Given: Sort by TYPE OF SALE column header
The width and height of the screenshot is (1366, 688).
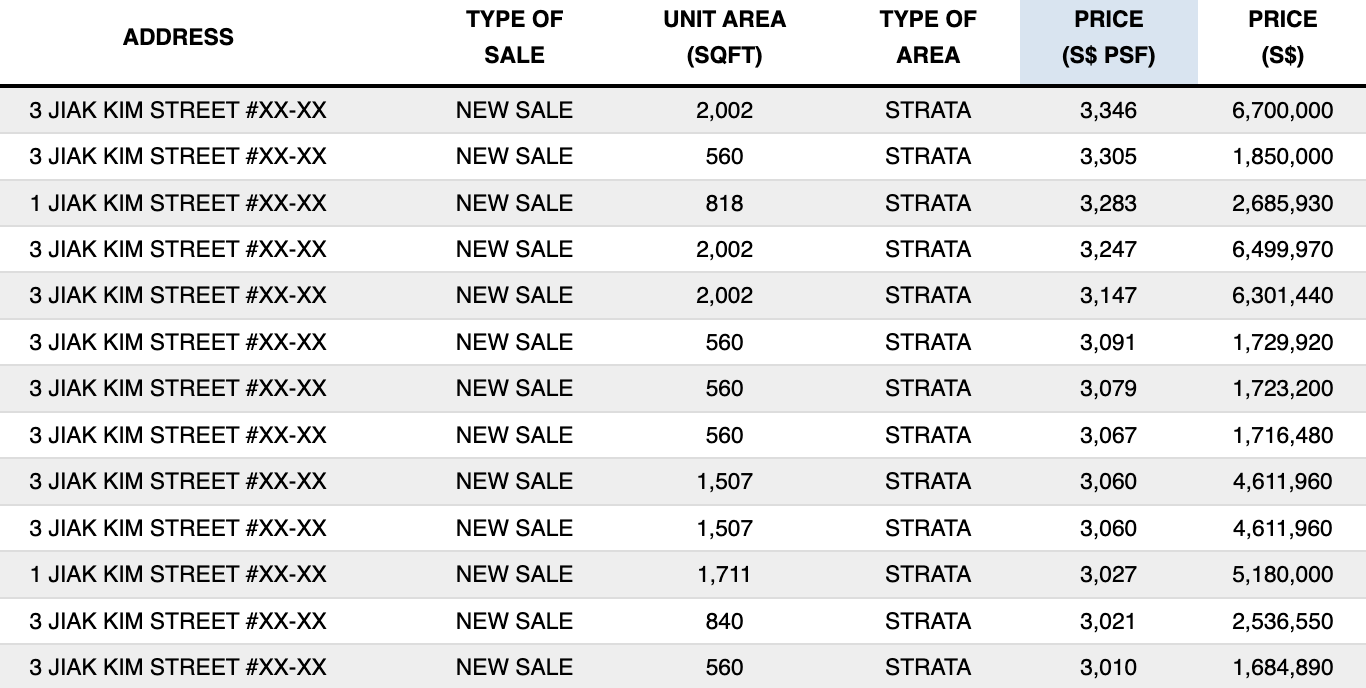Looking at the screenshot, I should [514, 38].
